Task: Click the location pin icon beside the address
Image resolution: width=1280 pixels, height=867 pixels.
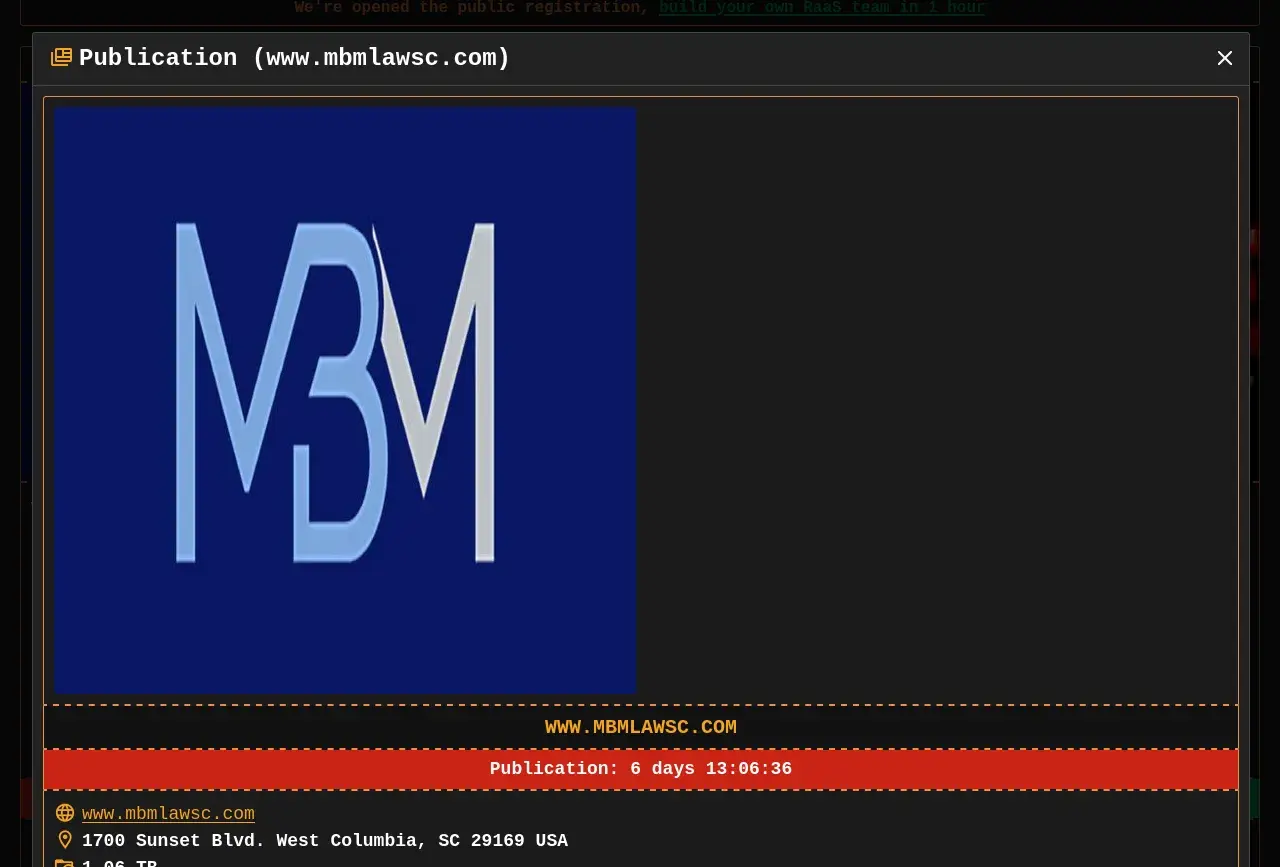Action: click(x=65, y=840)
